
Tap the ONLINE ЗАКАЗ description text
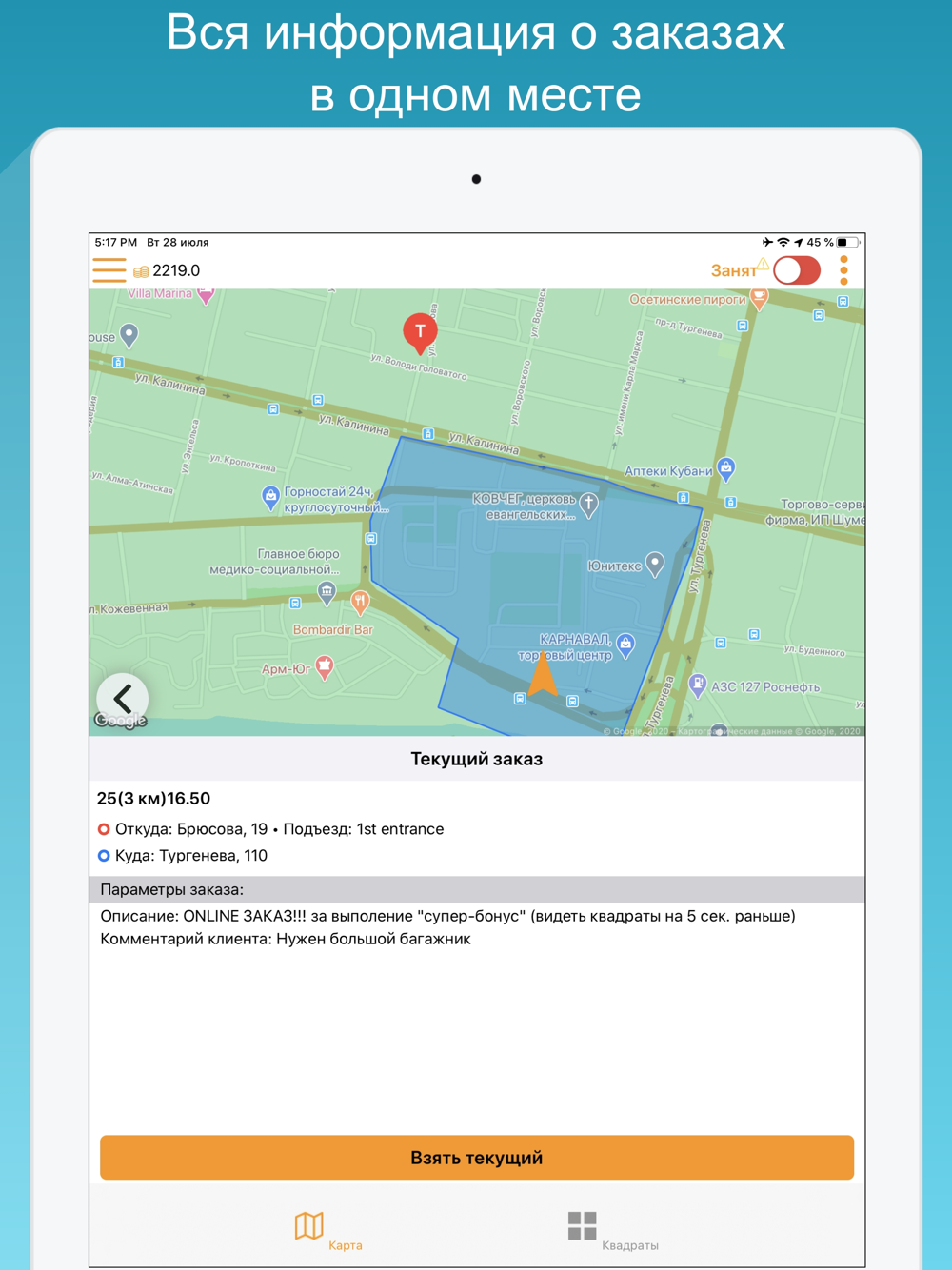(447, 916)
